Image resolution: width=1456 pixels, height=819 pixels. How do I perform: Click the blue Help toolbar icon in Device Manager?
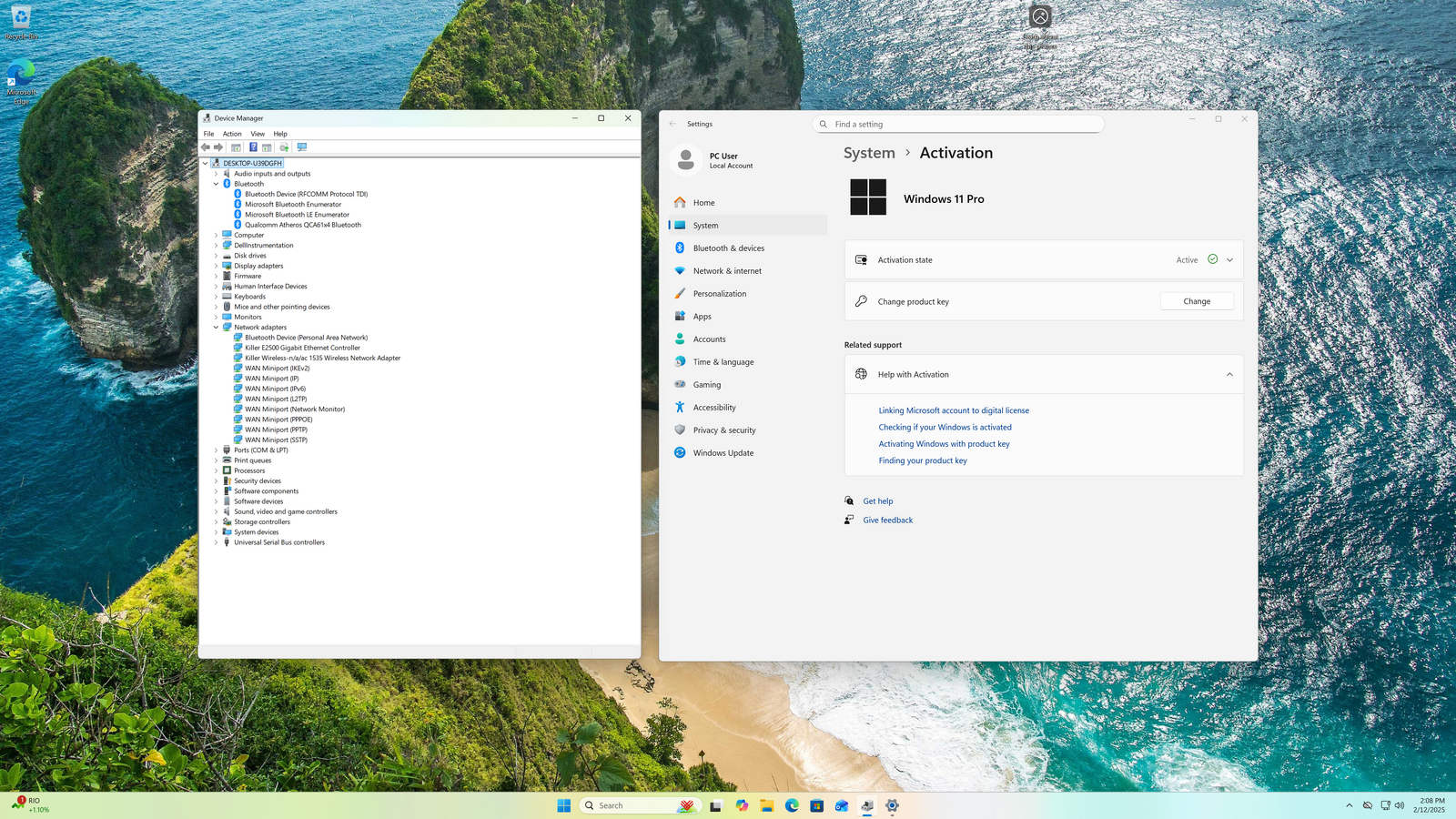(x=253, y=147)
